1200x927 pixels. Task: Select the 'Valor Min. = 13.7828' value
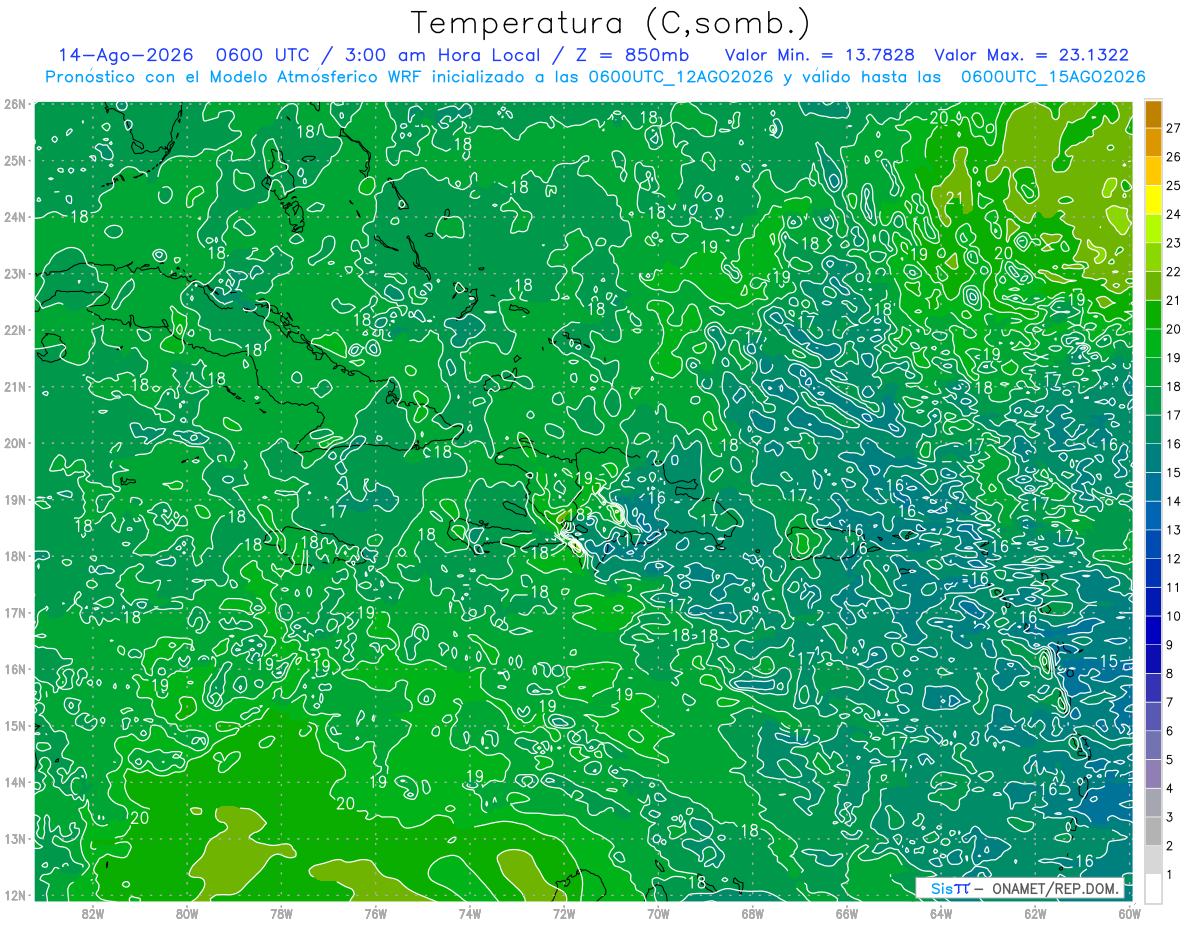820,56
